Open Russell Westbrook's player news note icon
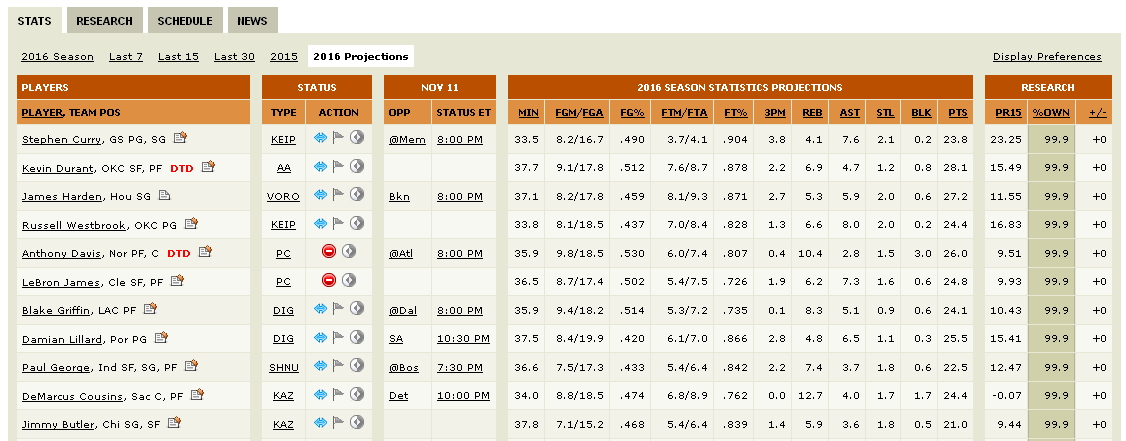The image size is (1126, 441). point(190,223)
